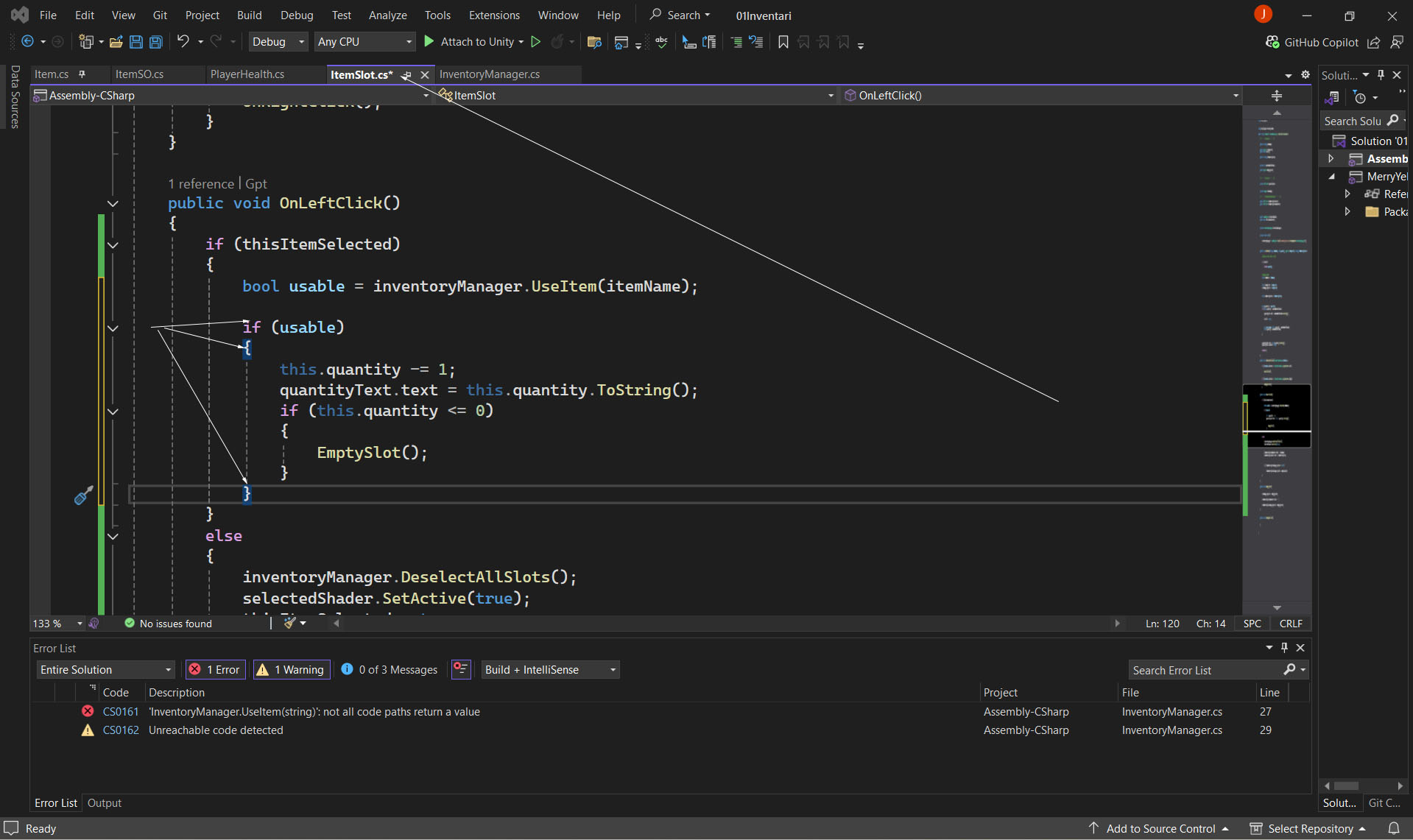
Task: Click the Search Error List field
Action: click(1205, 670)
